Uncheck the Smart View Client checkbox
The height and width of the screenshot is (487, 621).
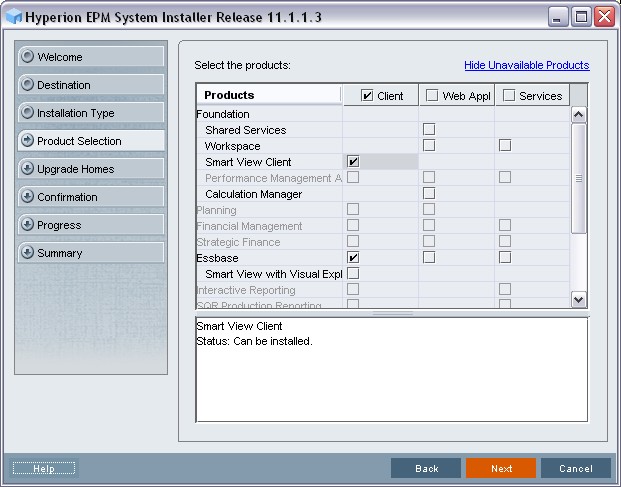click(x=353, y=162)
